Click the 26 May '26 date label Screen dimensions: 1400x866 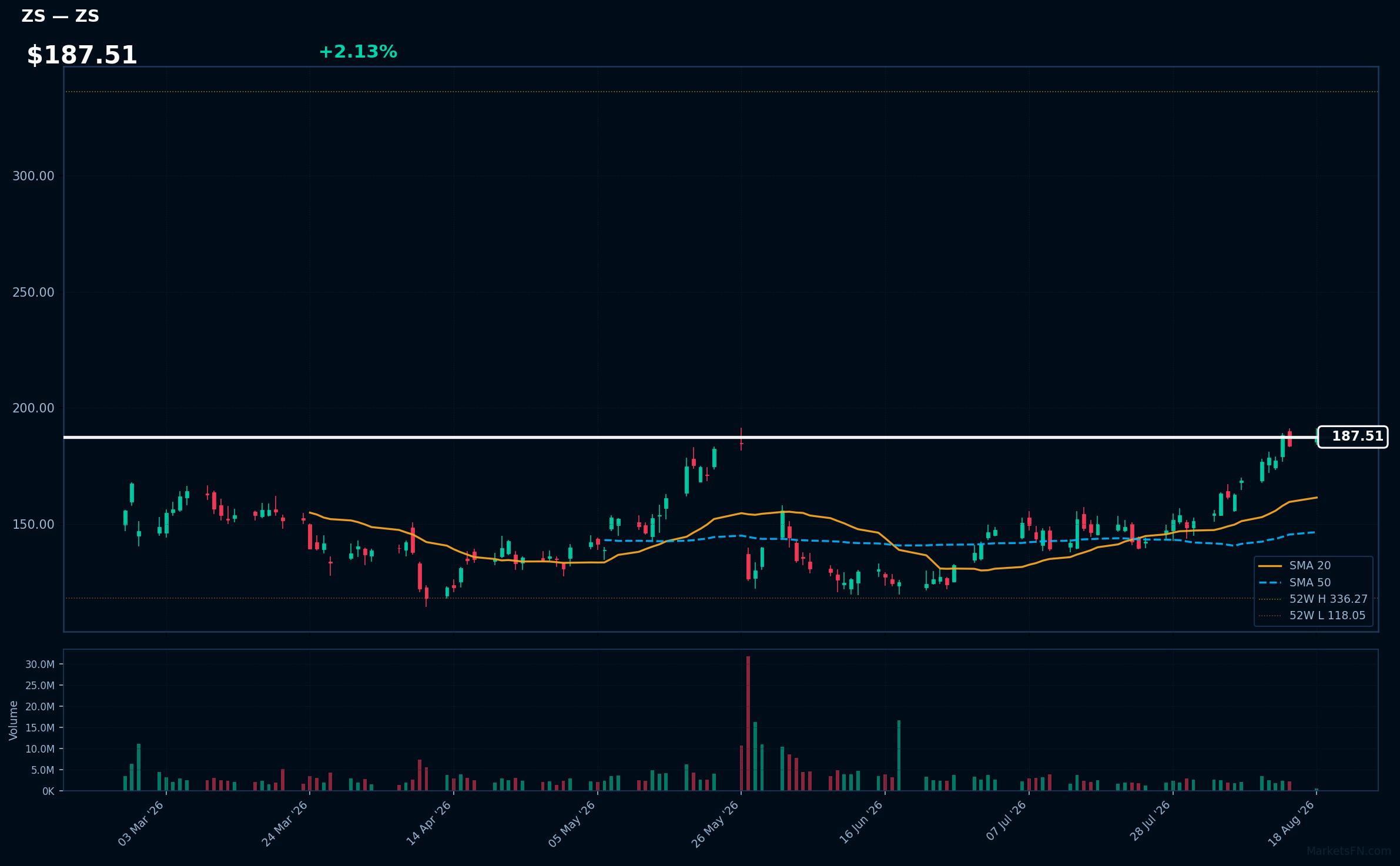[715, 824]
